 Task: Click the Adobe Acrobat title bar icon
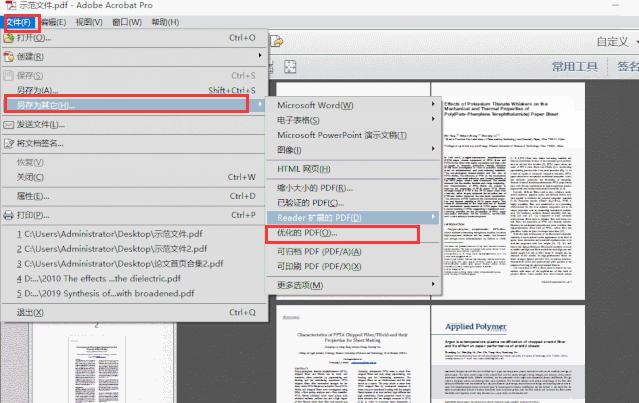11,5
